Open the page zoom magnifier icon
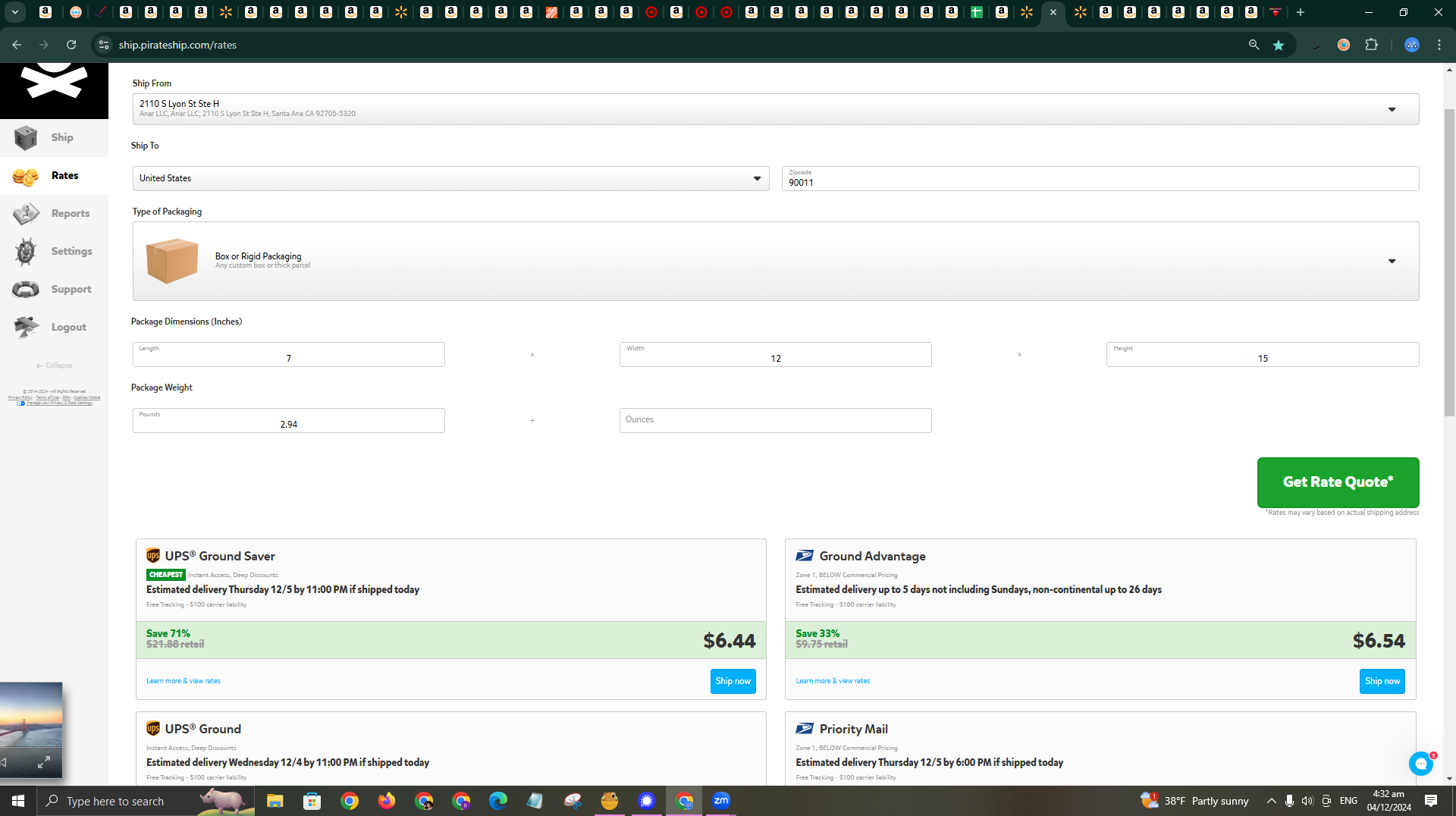 (1254, 45)
